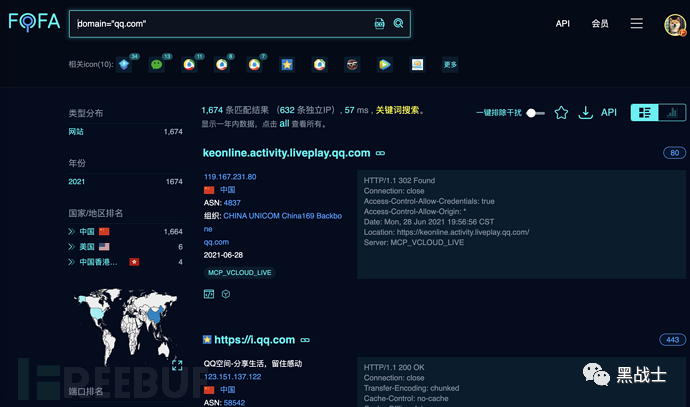The width and height of the screenshot is (690, 407).
Task: Open keonline.activity.liveplay.qq.com result link
Action: 286,153
